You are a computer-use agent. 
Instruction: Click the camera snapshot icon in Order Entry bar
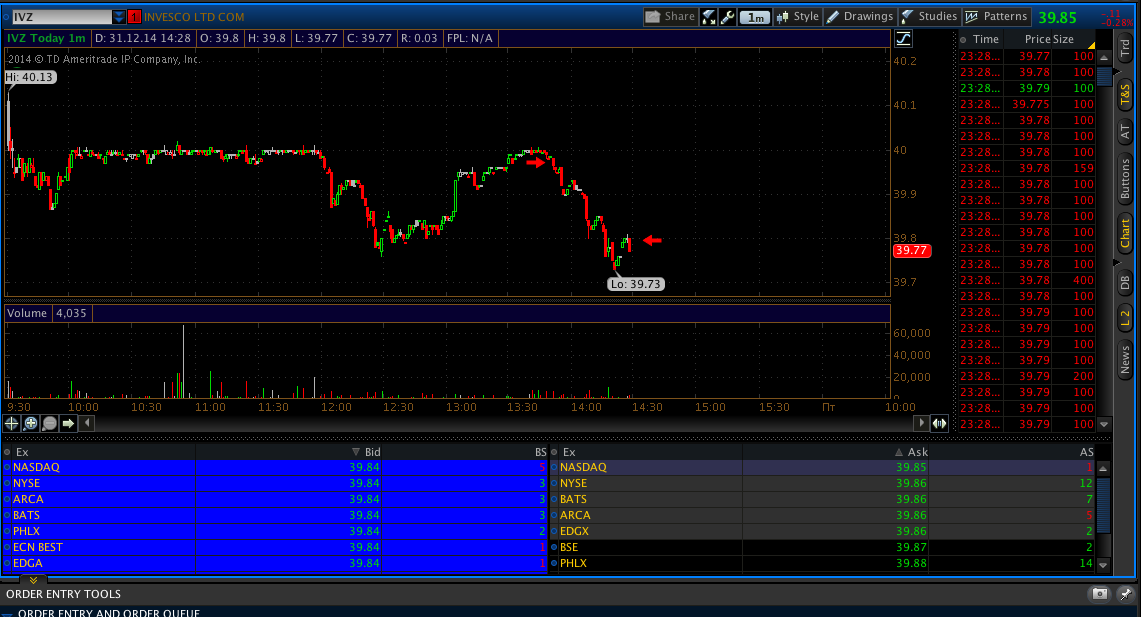pyautogui.click(x=1100, y=594)
